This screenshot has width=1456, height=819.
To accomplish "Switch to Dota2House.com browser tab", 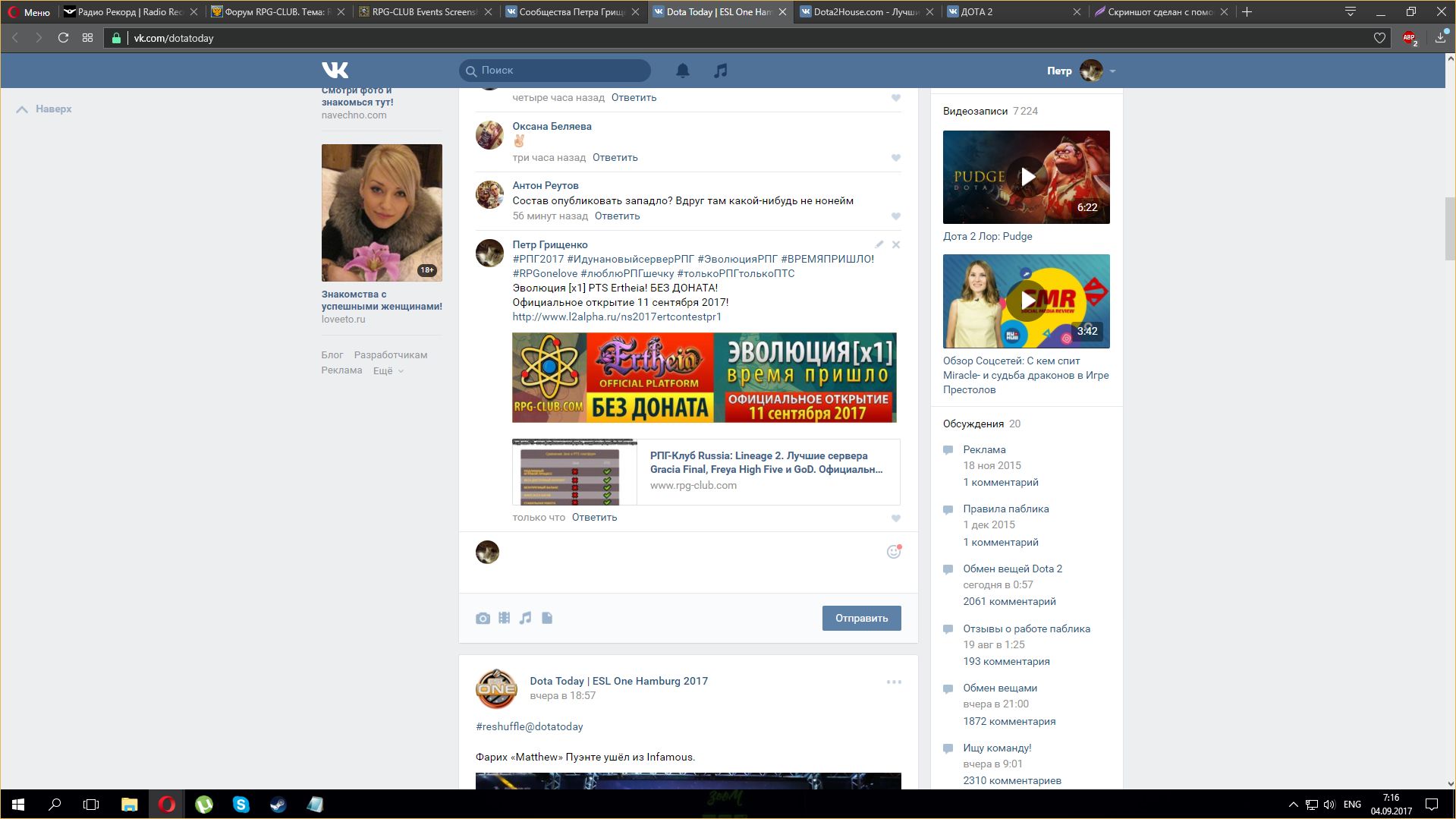I will coord(866,12).
